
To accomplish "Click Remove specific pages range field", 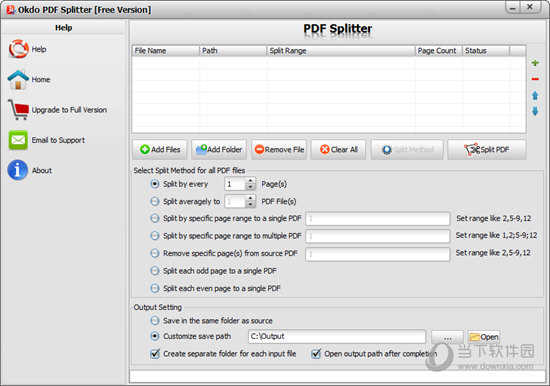I will point(378,254).
